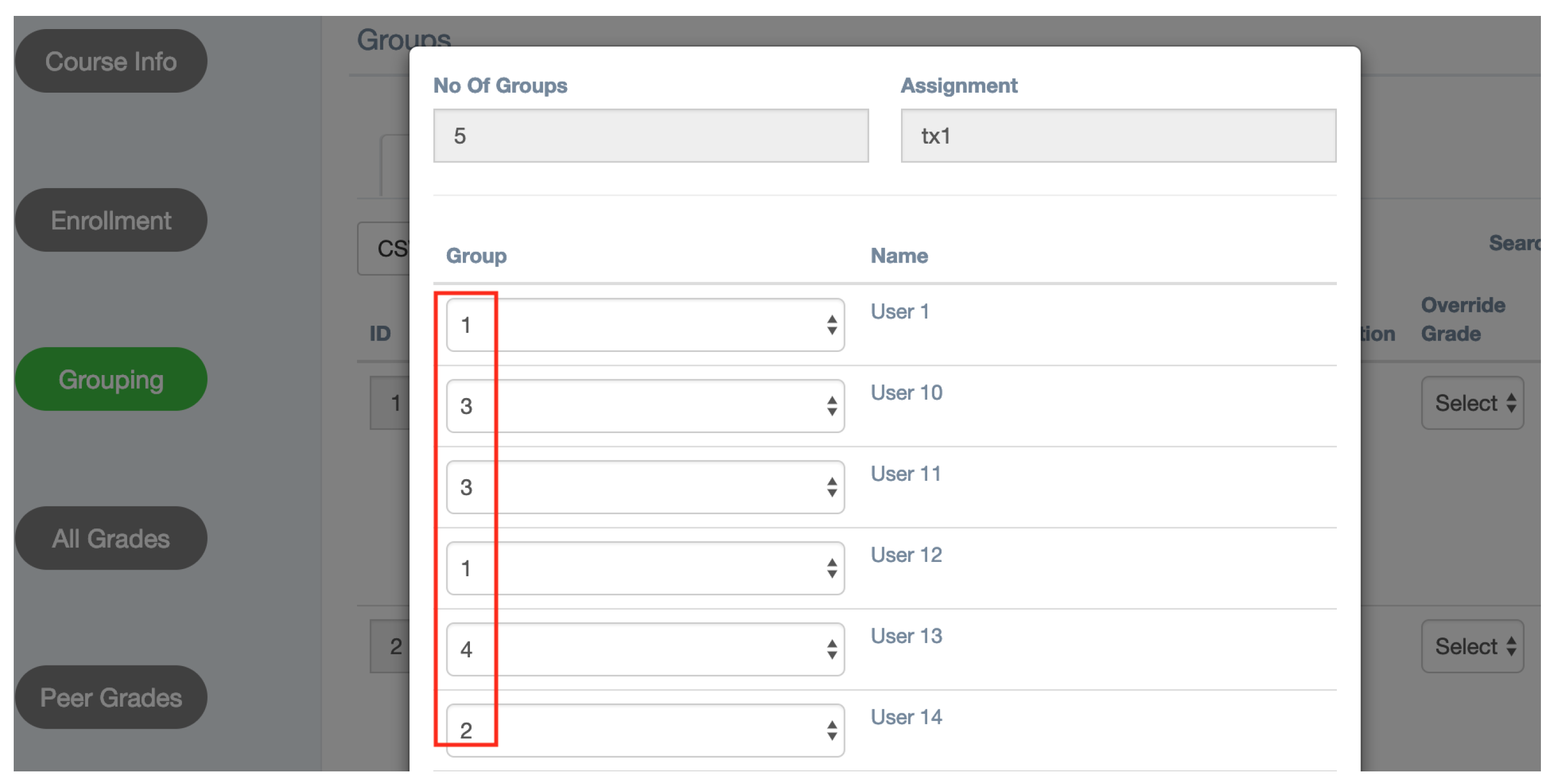Go to the Enrollment section
Viewport: 1559px width, 784px height.
pos(111,220)
